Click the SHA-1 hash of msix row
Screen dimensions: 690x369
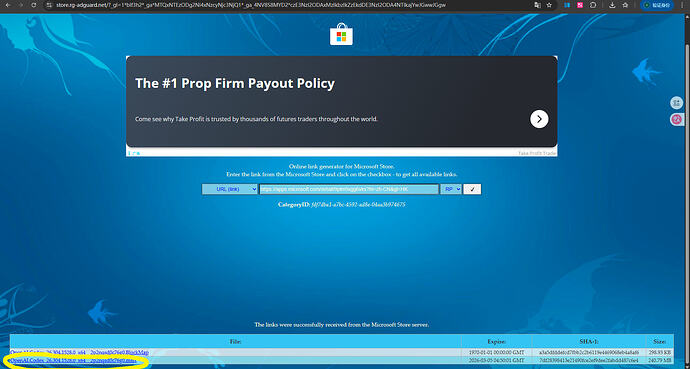click(588, 360)
